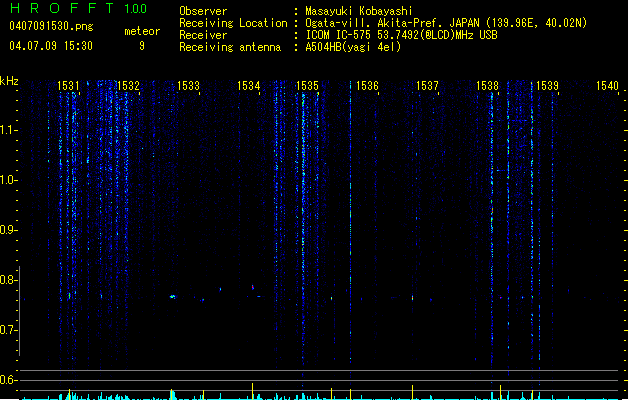Click the Receiver label
629x400 pixels.
203,35
